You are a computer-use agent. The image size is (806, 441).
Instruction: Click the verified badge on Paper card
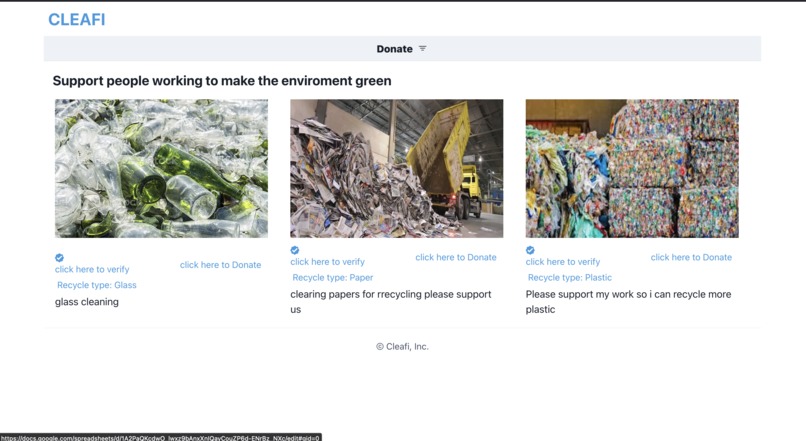point(295,250)
